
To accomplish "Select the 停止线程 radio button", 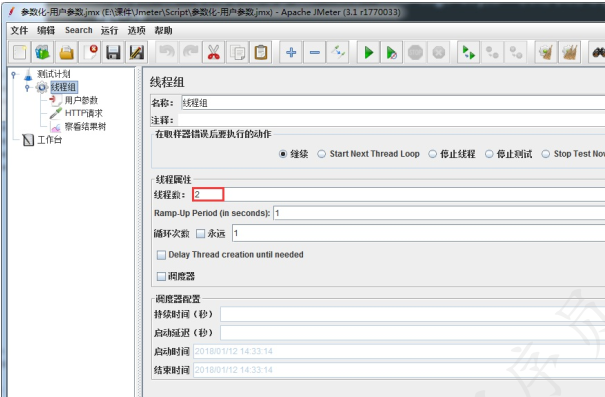I will (433, 154).
